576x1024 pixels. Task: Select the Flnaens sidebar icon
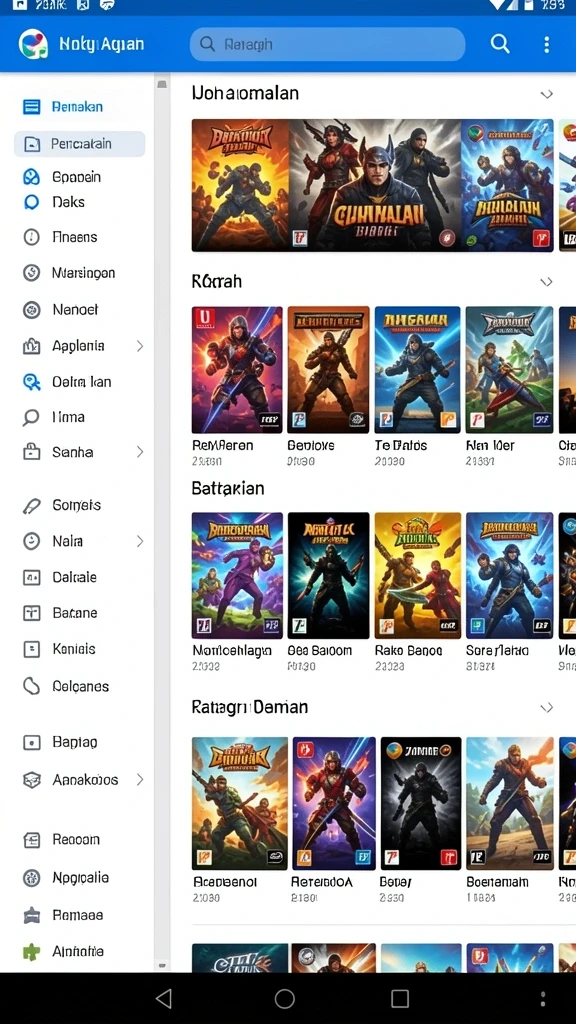click(x=31, y=237)
